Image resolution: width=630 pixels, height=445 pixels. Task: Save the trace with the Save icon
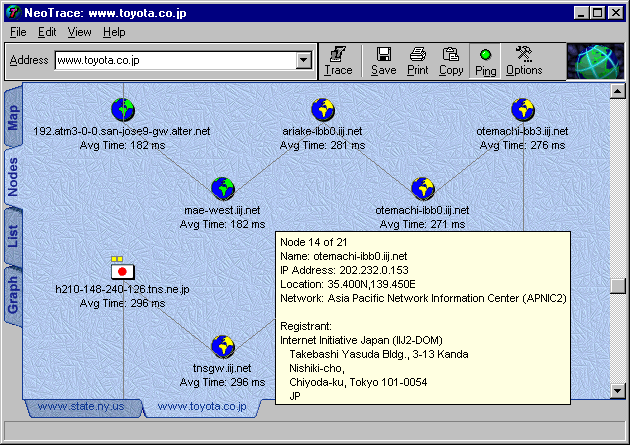pos(383,61)
